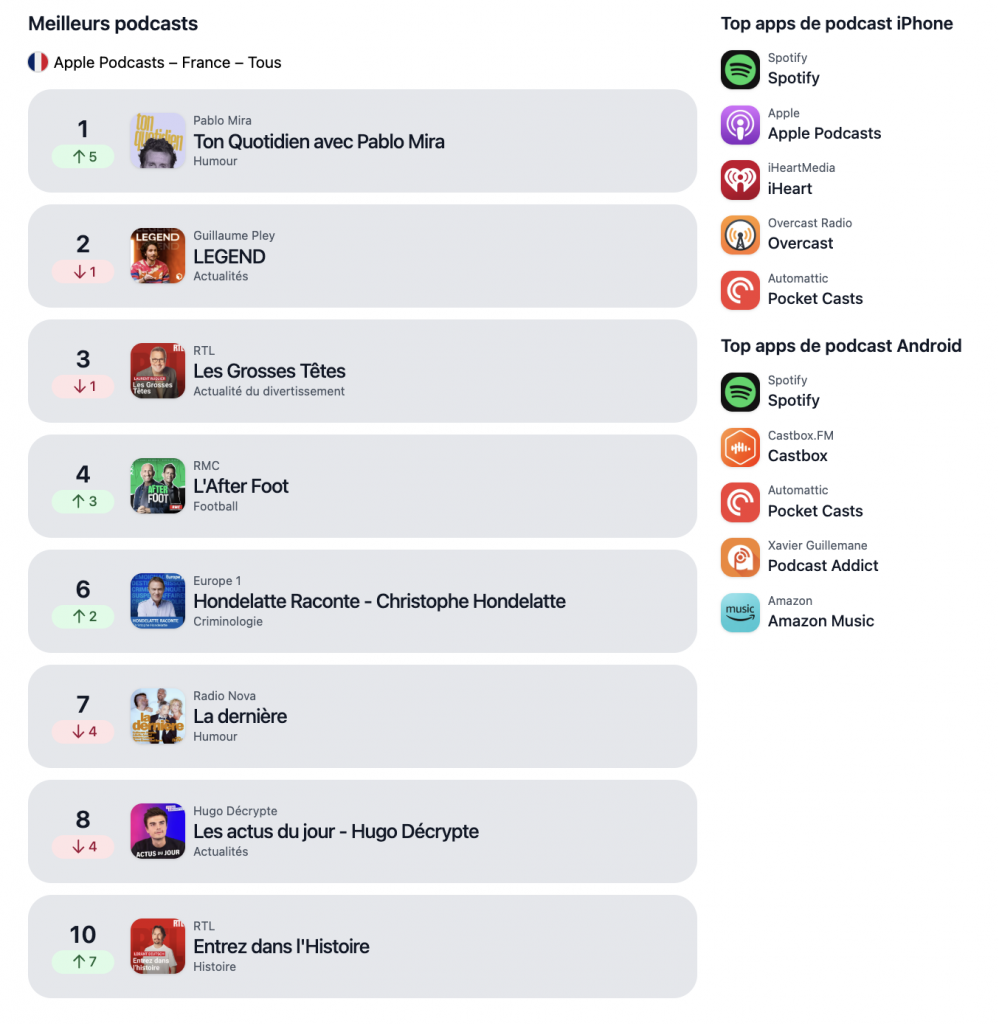Click the Podcast Addict app icon
The width and height of the screenshot is (999, 1024).
740,557
